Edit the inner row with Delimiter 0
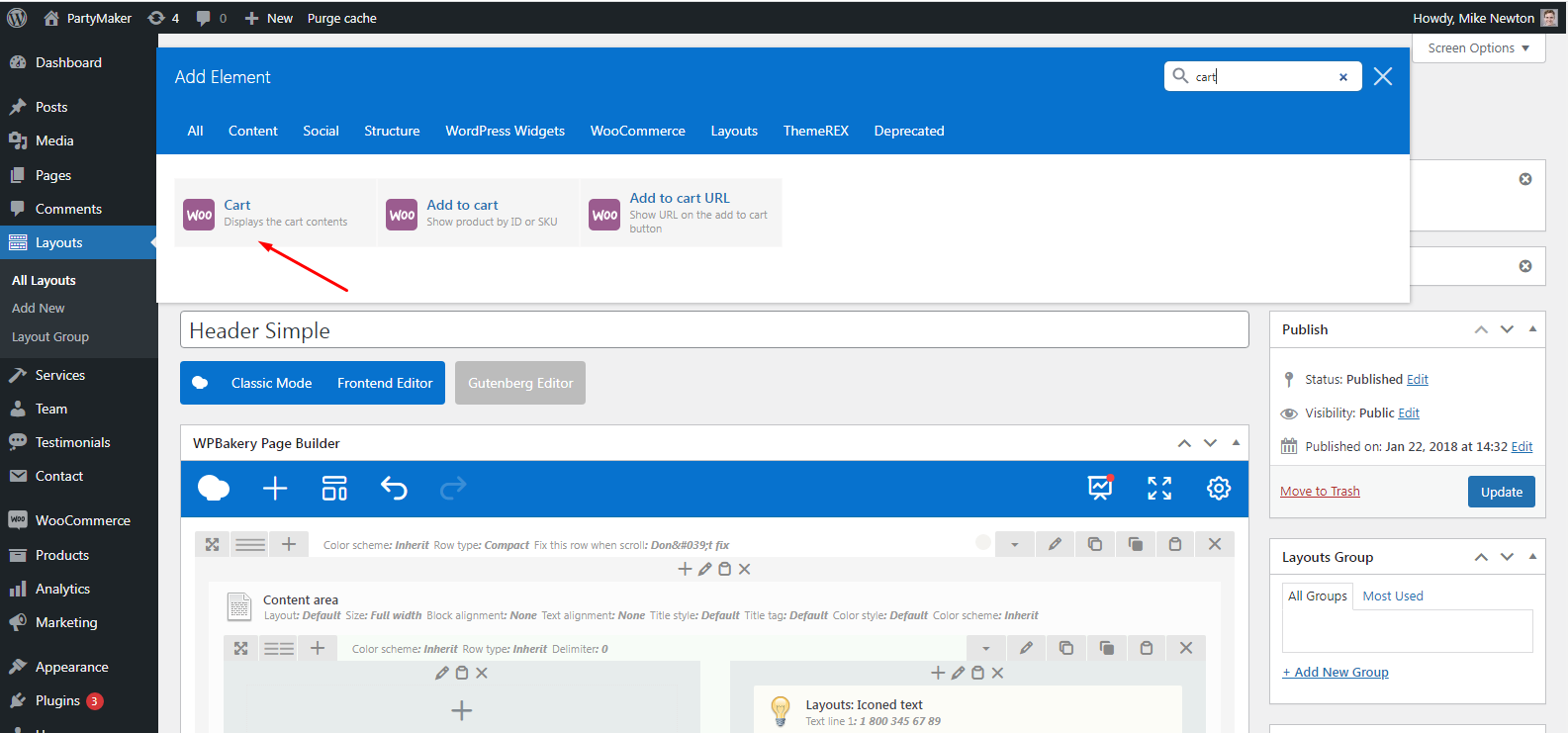This screenshot has height=733, width=1568. coord(1027,648)
